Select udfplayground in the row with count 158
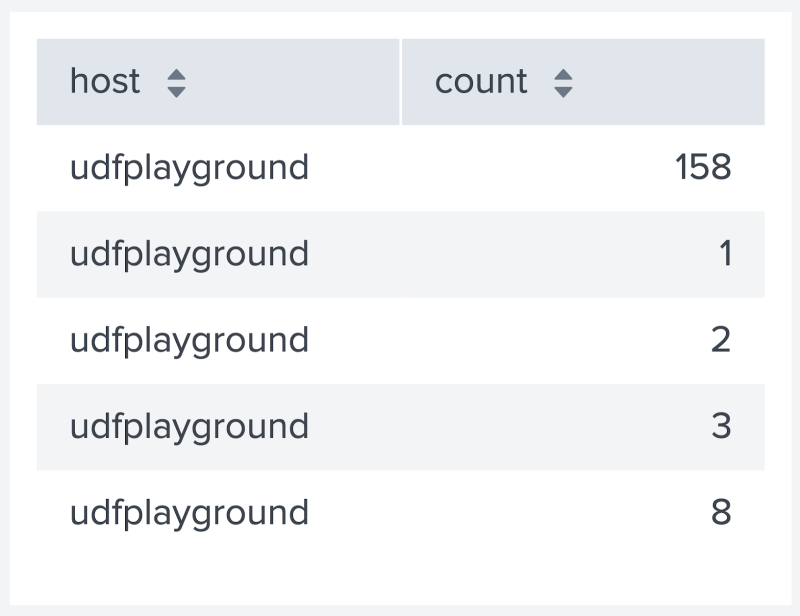The image size is (800, 616). click(189, 168)
